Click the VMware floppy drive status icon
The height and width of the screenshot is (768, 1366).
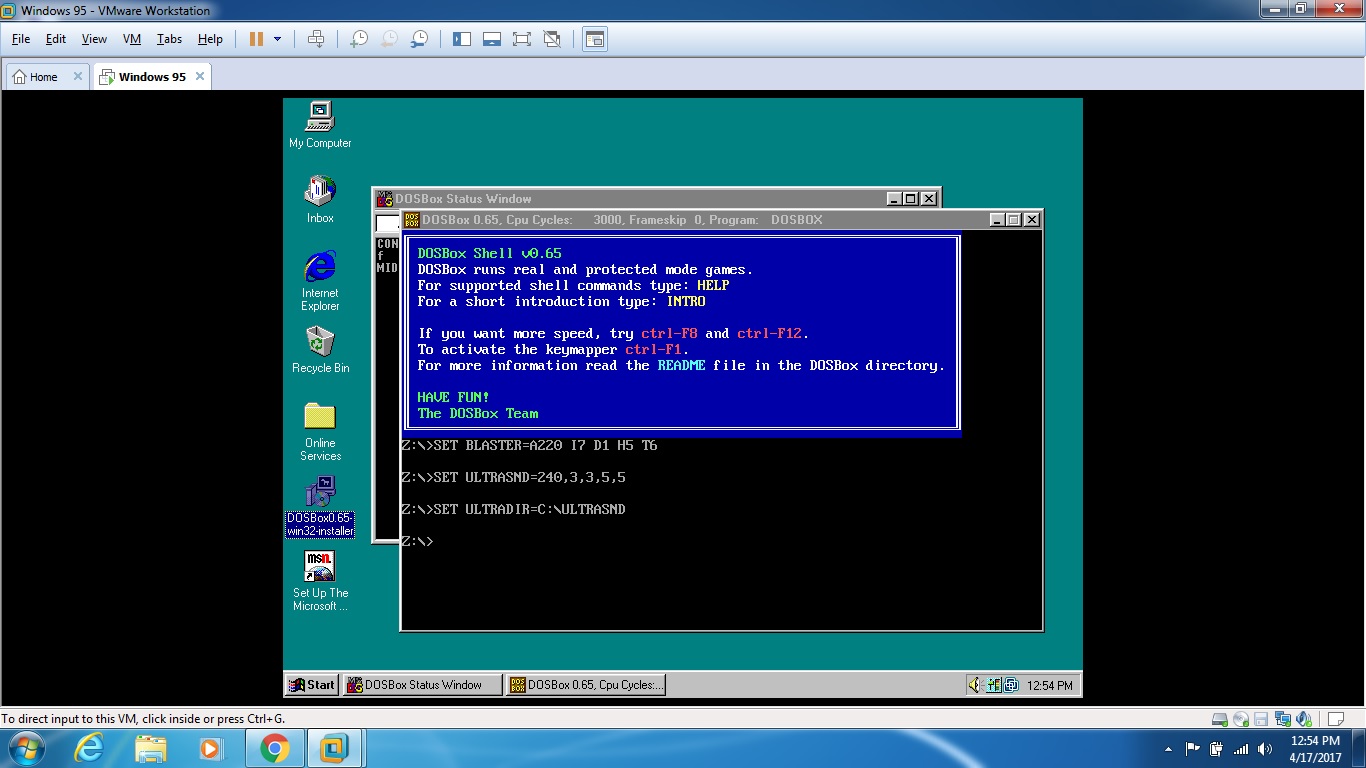(1261, 719)
